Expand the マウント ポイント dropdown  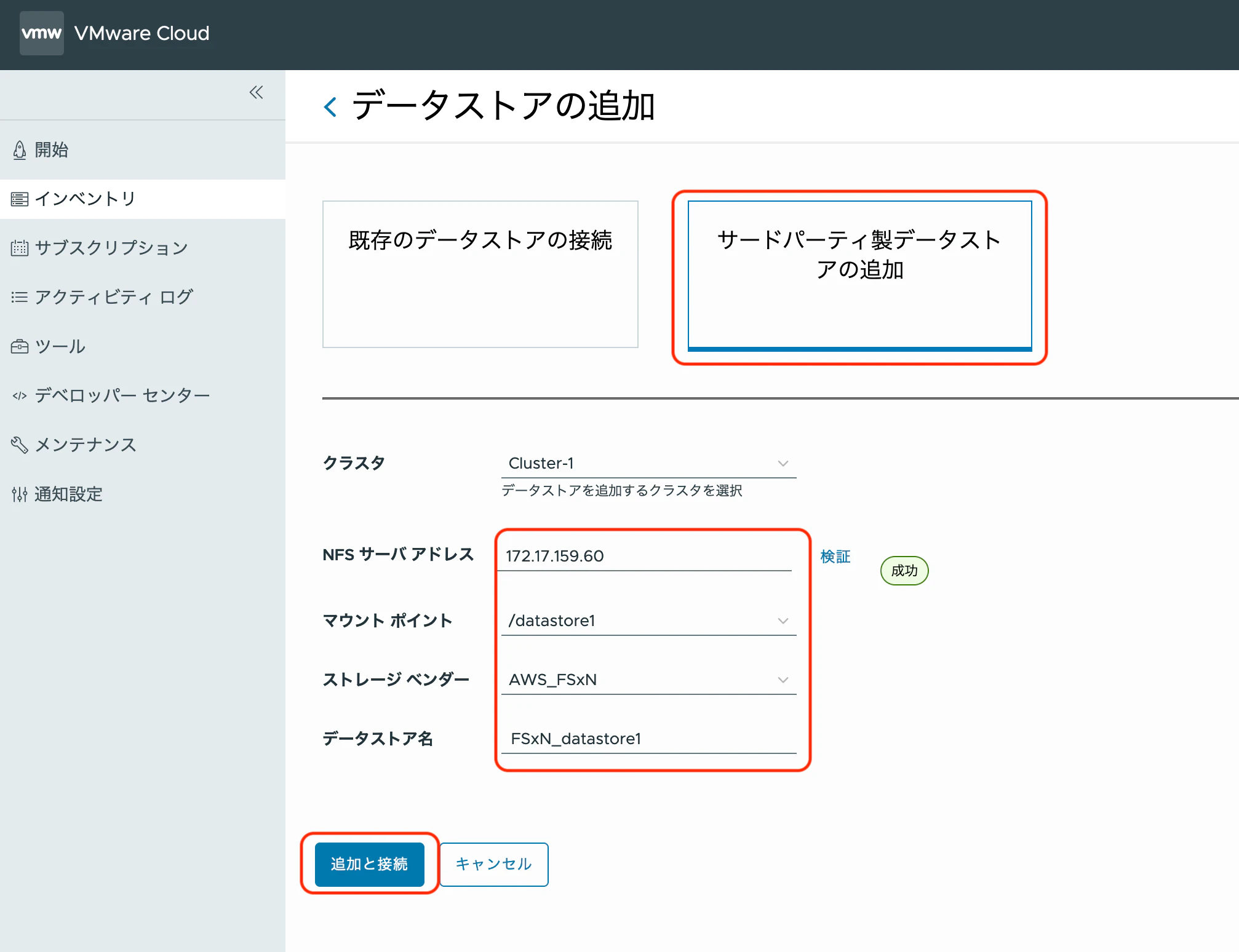[648, 621]
